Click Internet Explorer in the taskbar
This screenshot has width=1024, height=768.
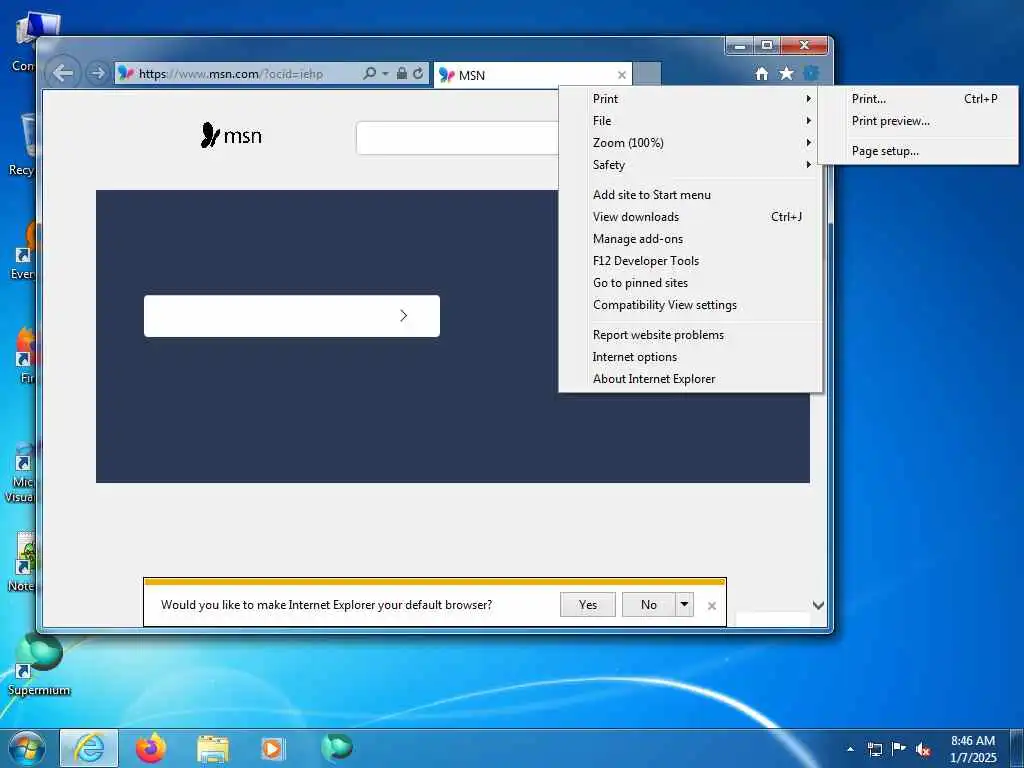89,748
